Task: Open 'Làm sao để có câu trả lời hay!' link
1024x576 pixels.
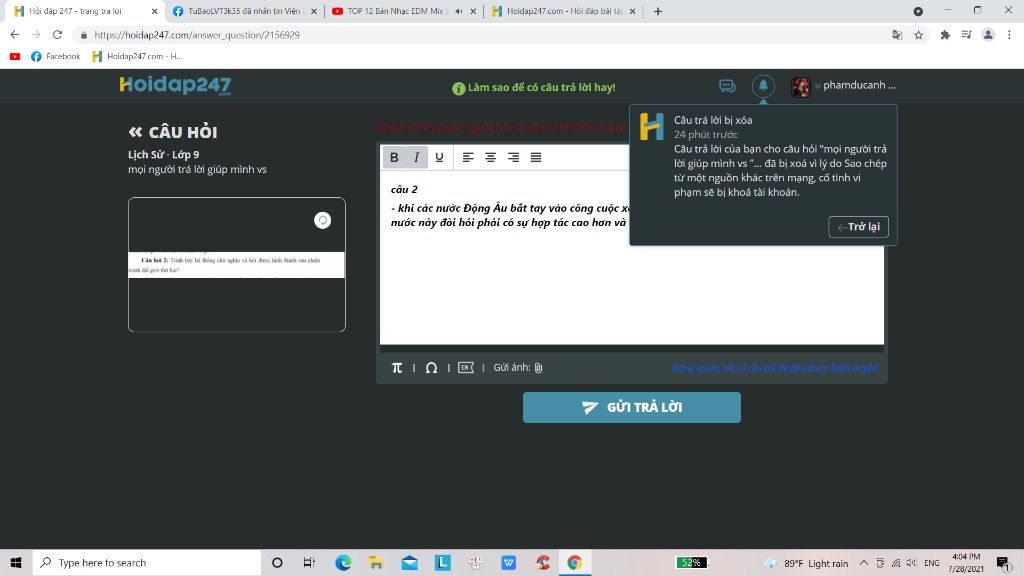Action: tap(534, 88)
